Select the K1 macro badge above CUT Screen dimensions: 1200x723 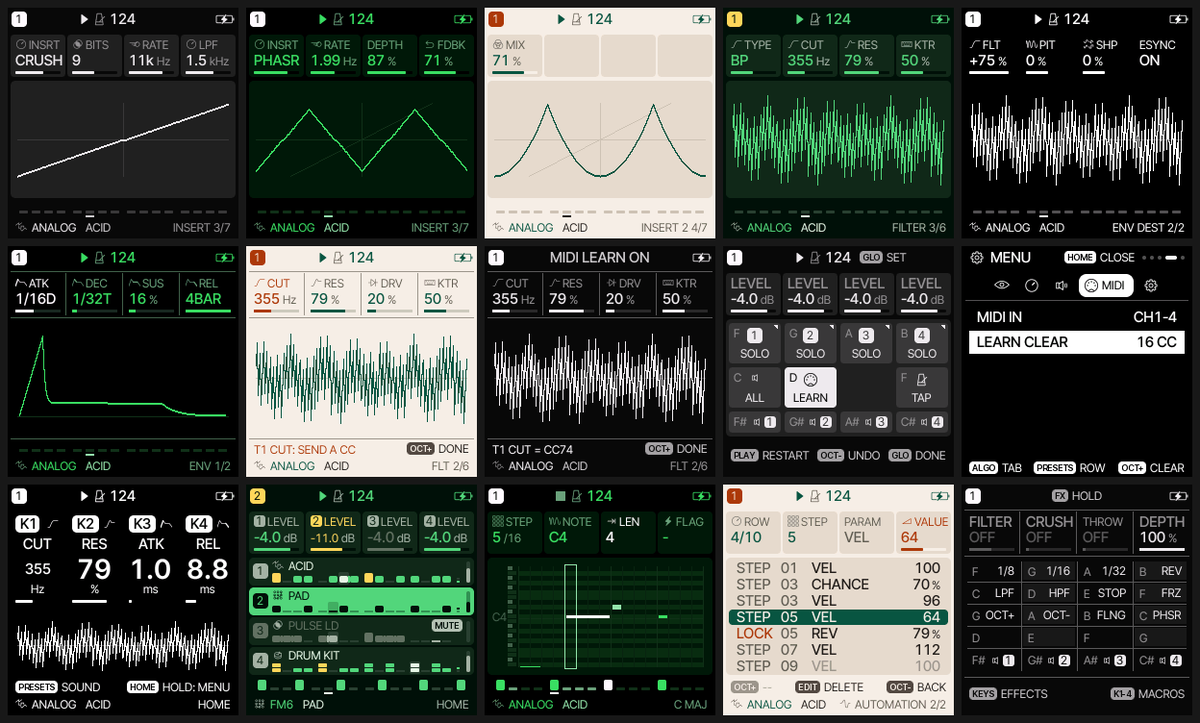27,523
